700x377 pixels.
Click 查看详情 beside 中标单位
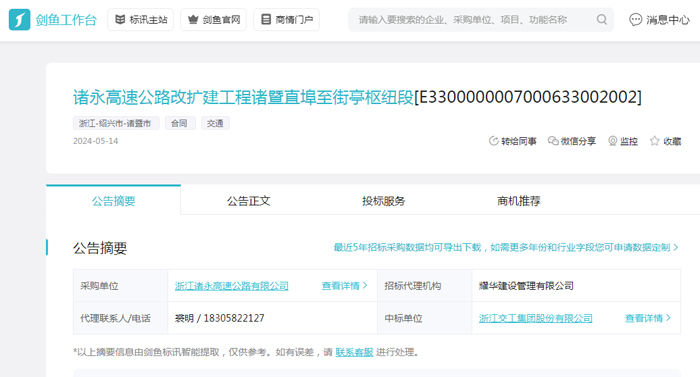(648, 318)
